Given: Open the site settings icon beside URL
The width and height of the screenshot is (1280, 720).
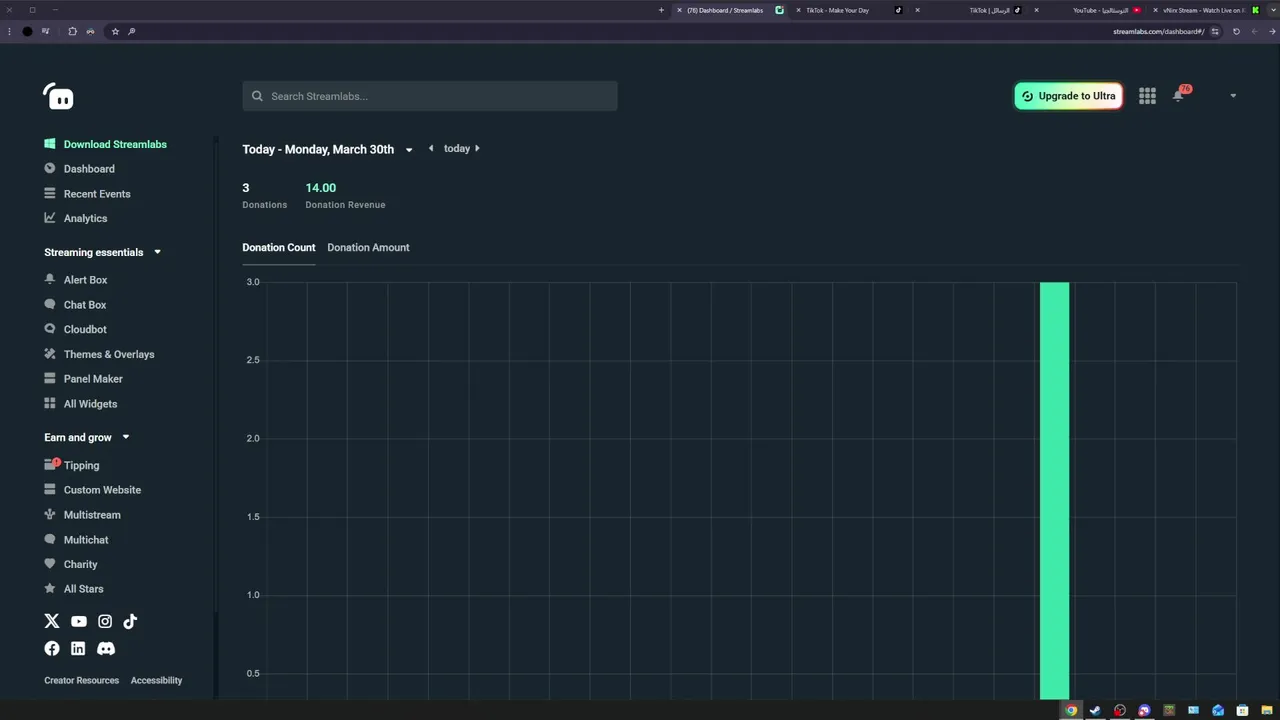Looking at the screenshot, I should (1215, 31).
